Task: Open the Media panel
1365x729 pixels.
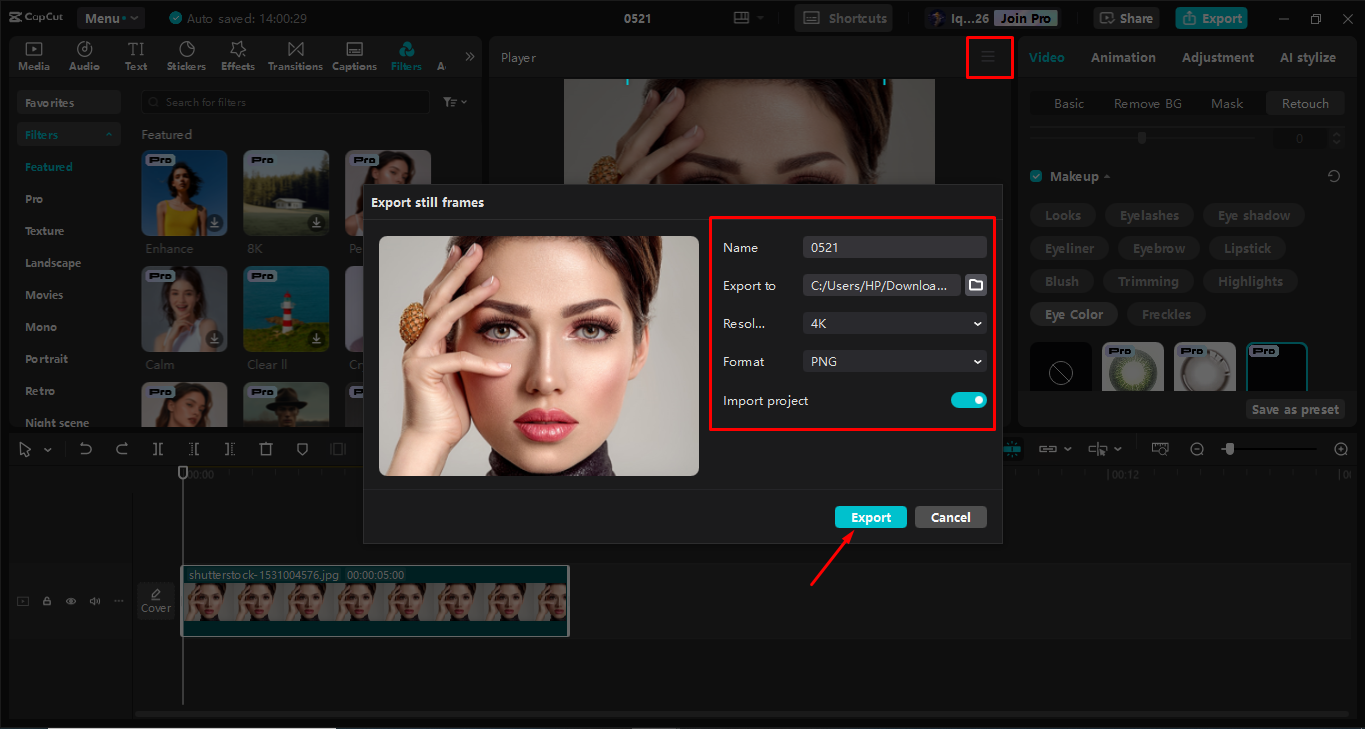Action: (33, 55)
